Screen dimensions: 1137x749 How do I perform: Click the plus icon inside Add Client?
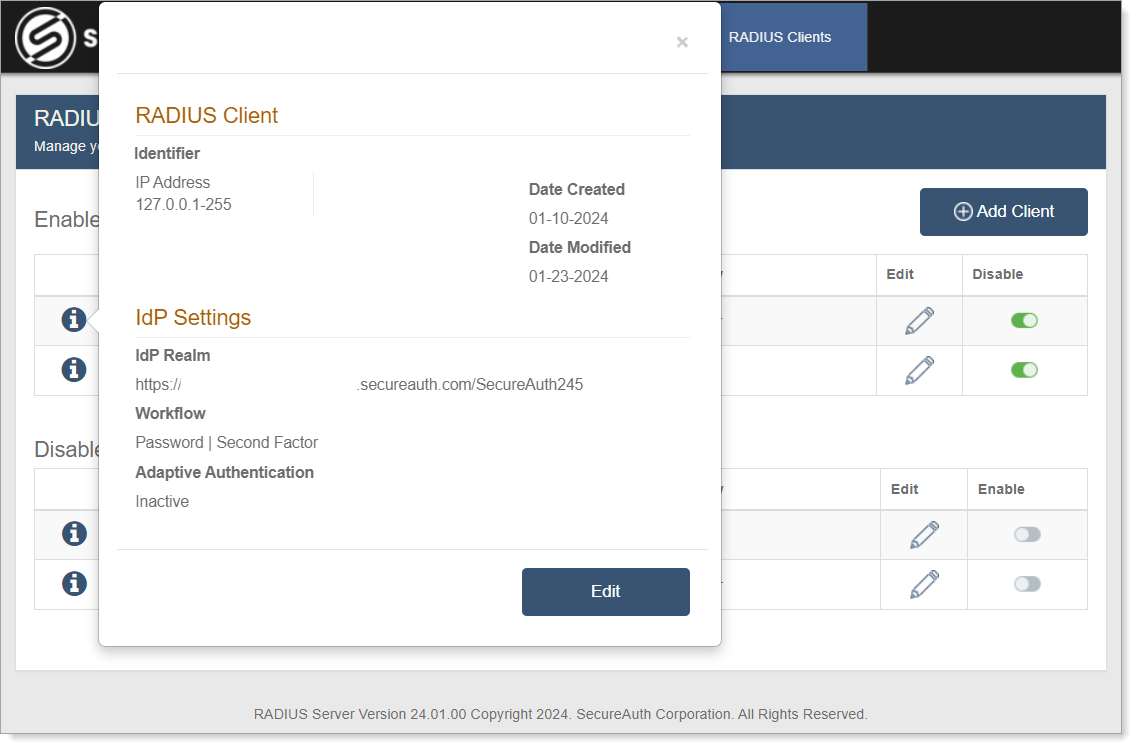pyautogui.click(x=963, y=211)
